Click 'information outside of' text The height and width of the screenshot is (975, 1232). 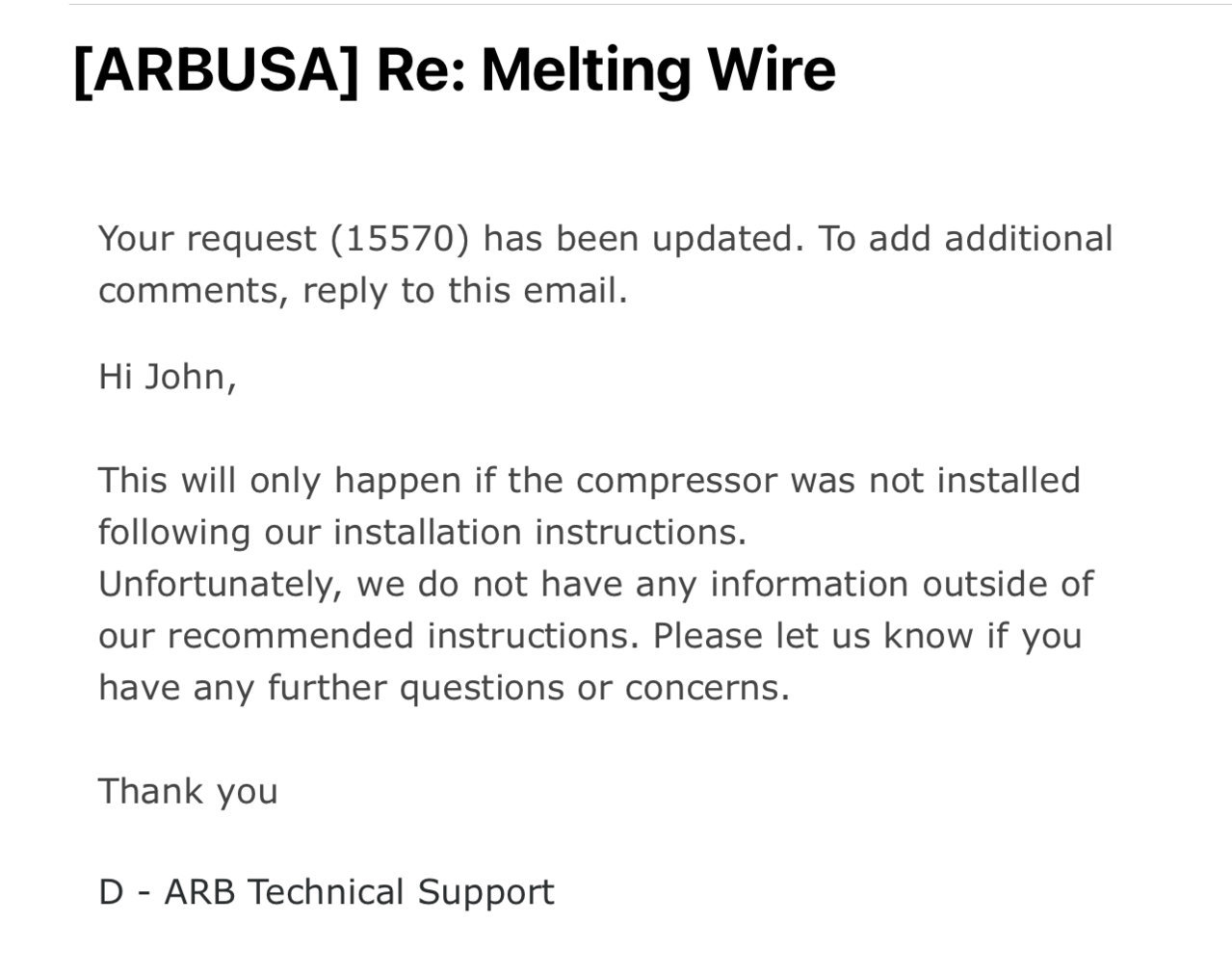[x=902, y=584]
